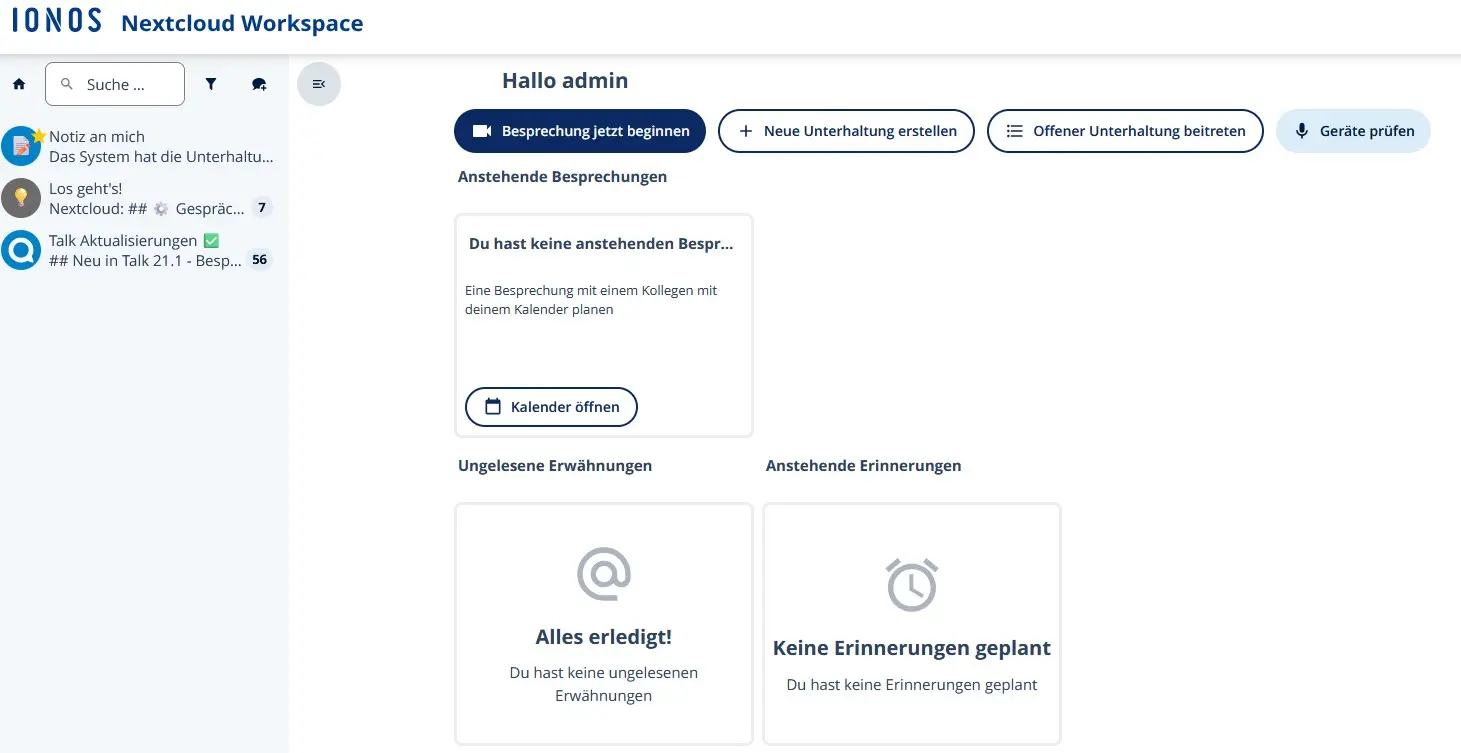Click the list icon on Offener Unterhaltung beitreten
1461x753 pixels.
[x=1012, y=130]
